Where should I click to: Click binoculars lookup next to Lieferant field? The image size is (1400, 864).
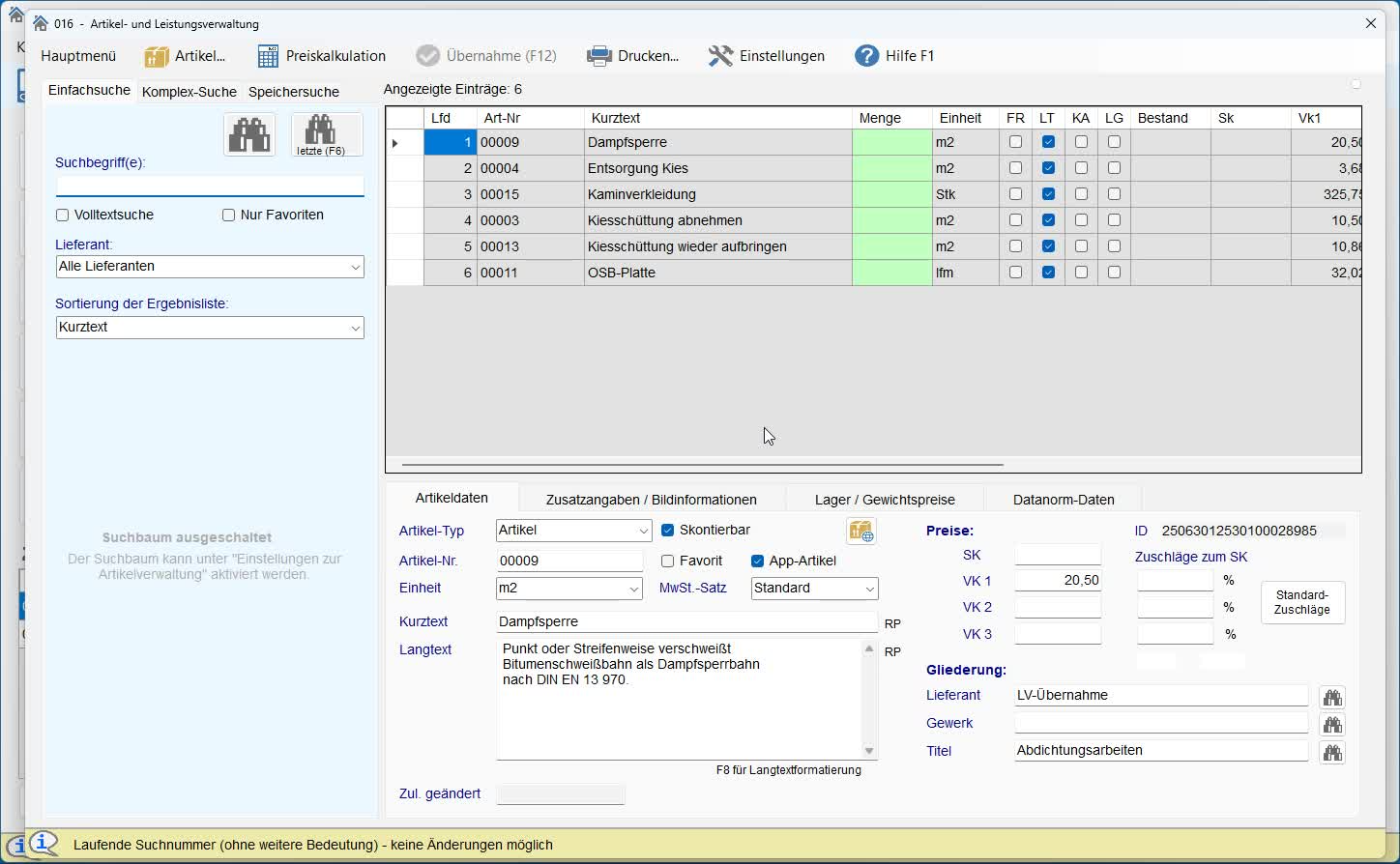point(1332,698)
